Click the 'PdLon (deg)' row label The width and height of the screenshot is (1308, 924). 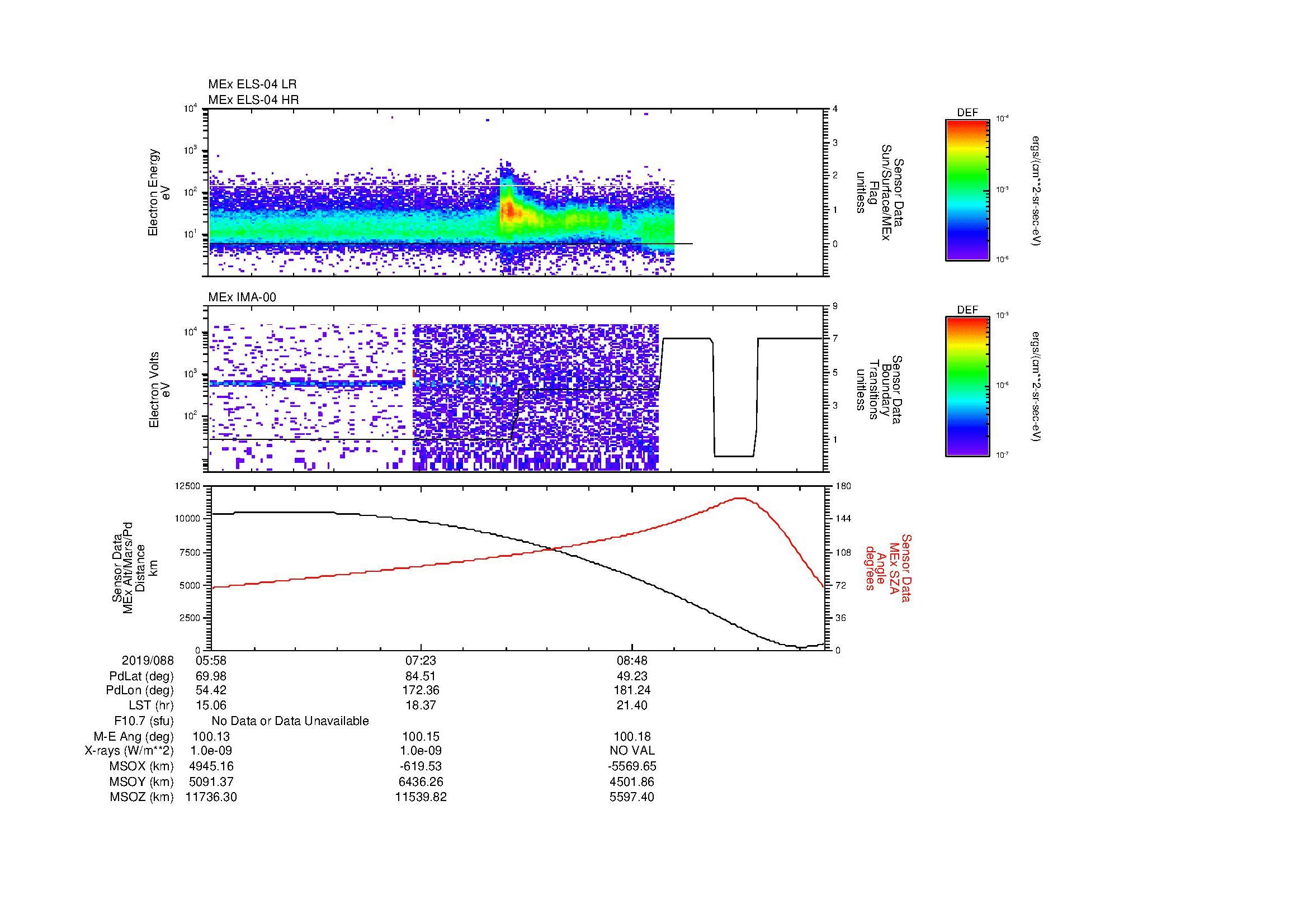140,690
